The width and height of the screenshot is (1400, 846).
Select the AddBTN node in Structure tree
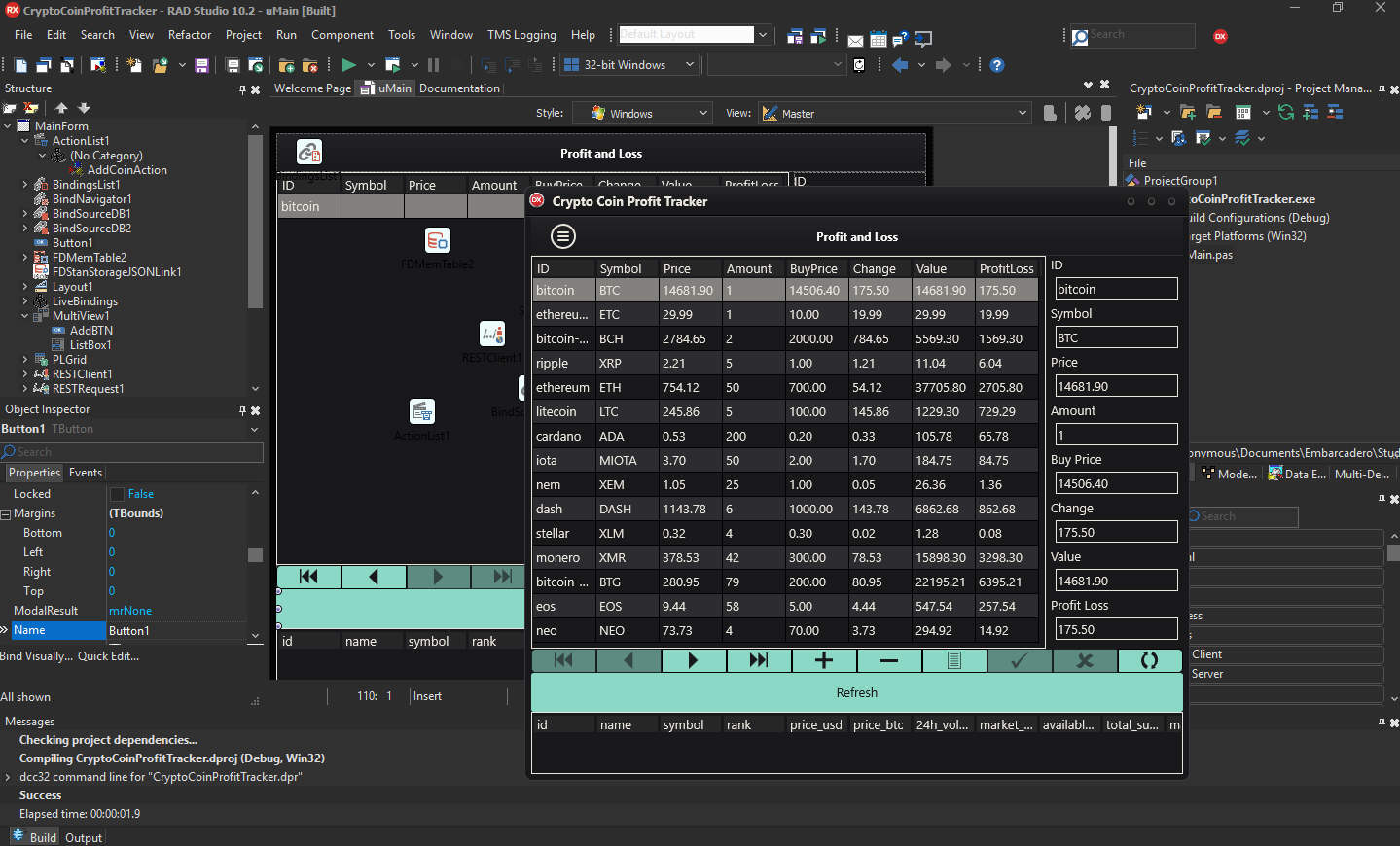click(91, 331)
